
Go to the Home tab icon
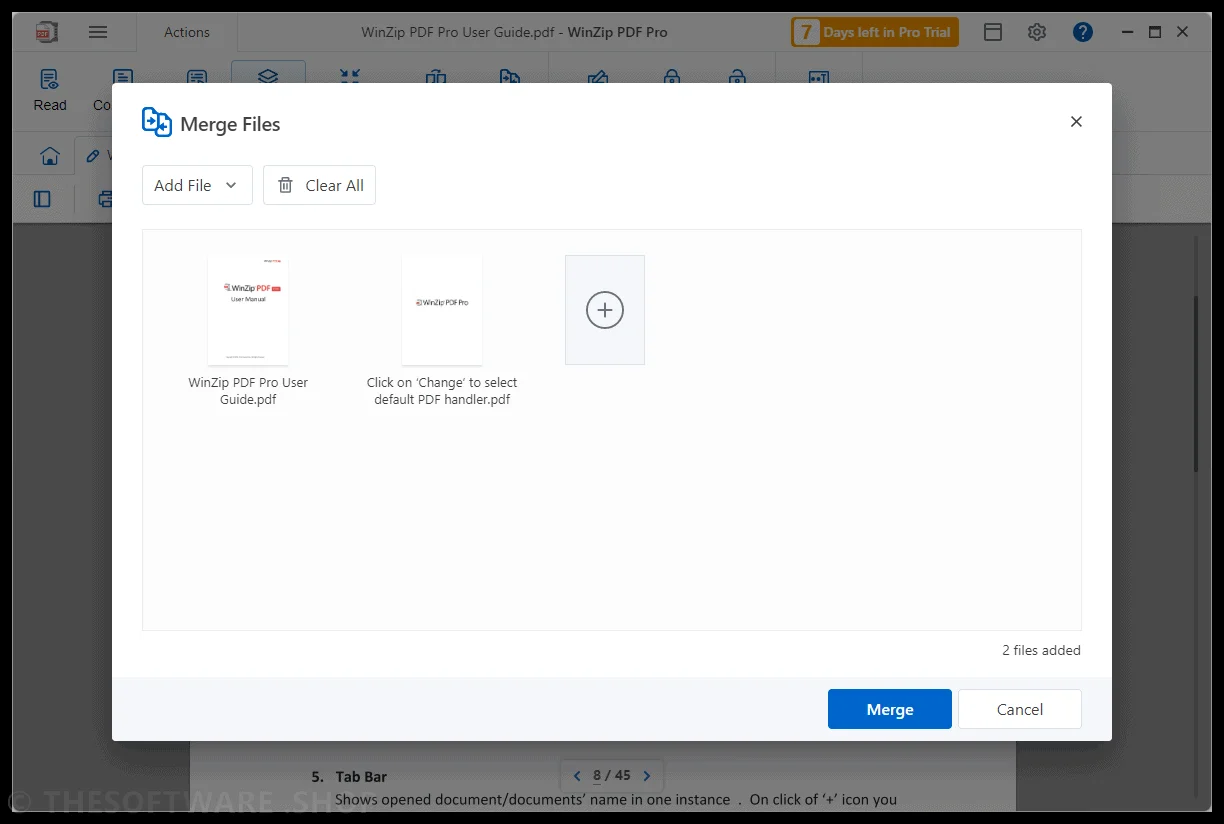pos(49,156)
